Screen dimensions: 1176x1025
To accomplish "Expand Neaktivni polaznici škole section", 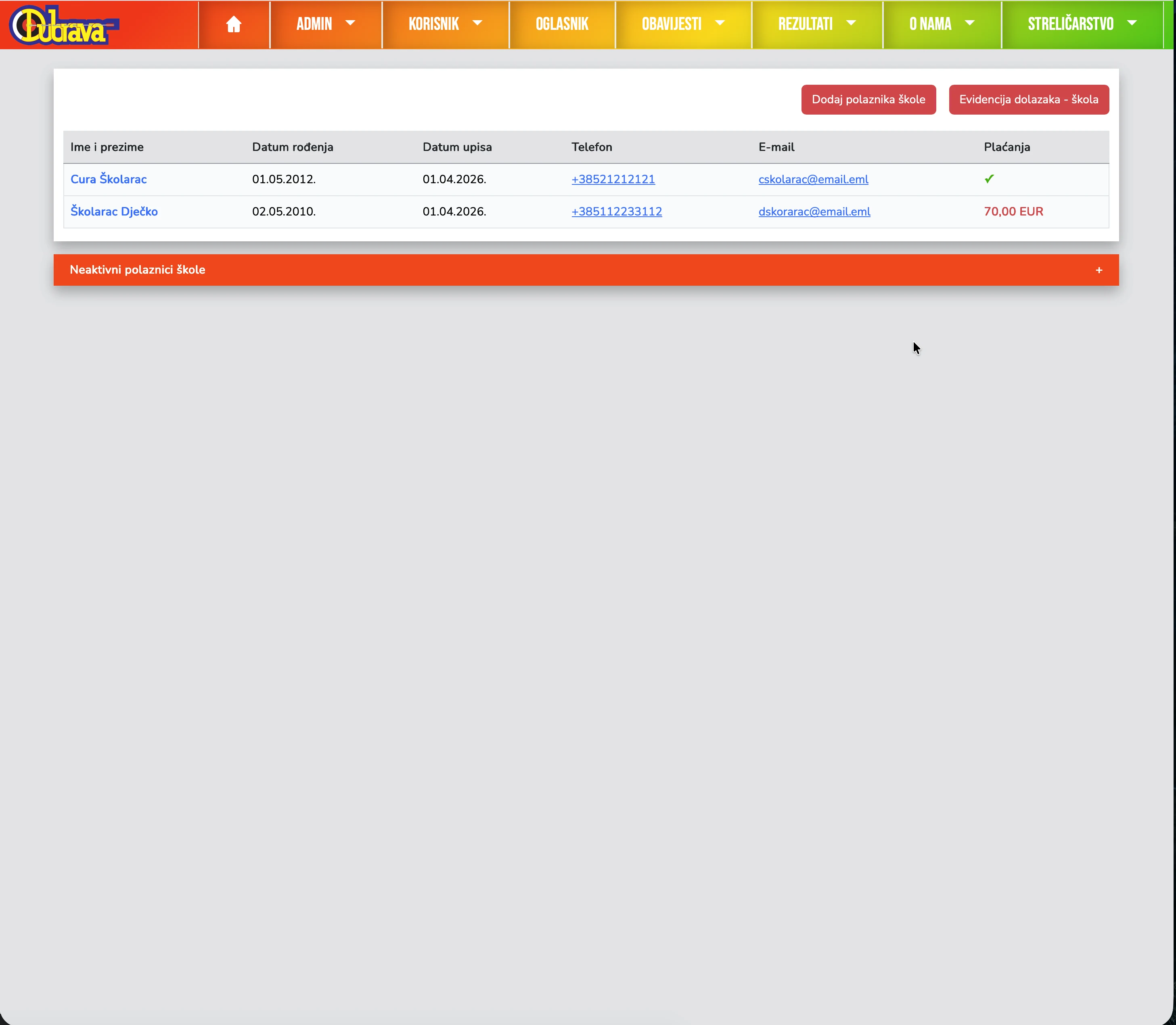I will (x=137, y=270).
